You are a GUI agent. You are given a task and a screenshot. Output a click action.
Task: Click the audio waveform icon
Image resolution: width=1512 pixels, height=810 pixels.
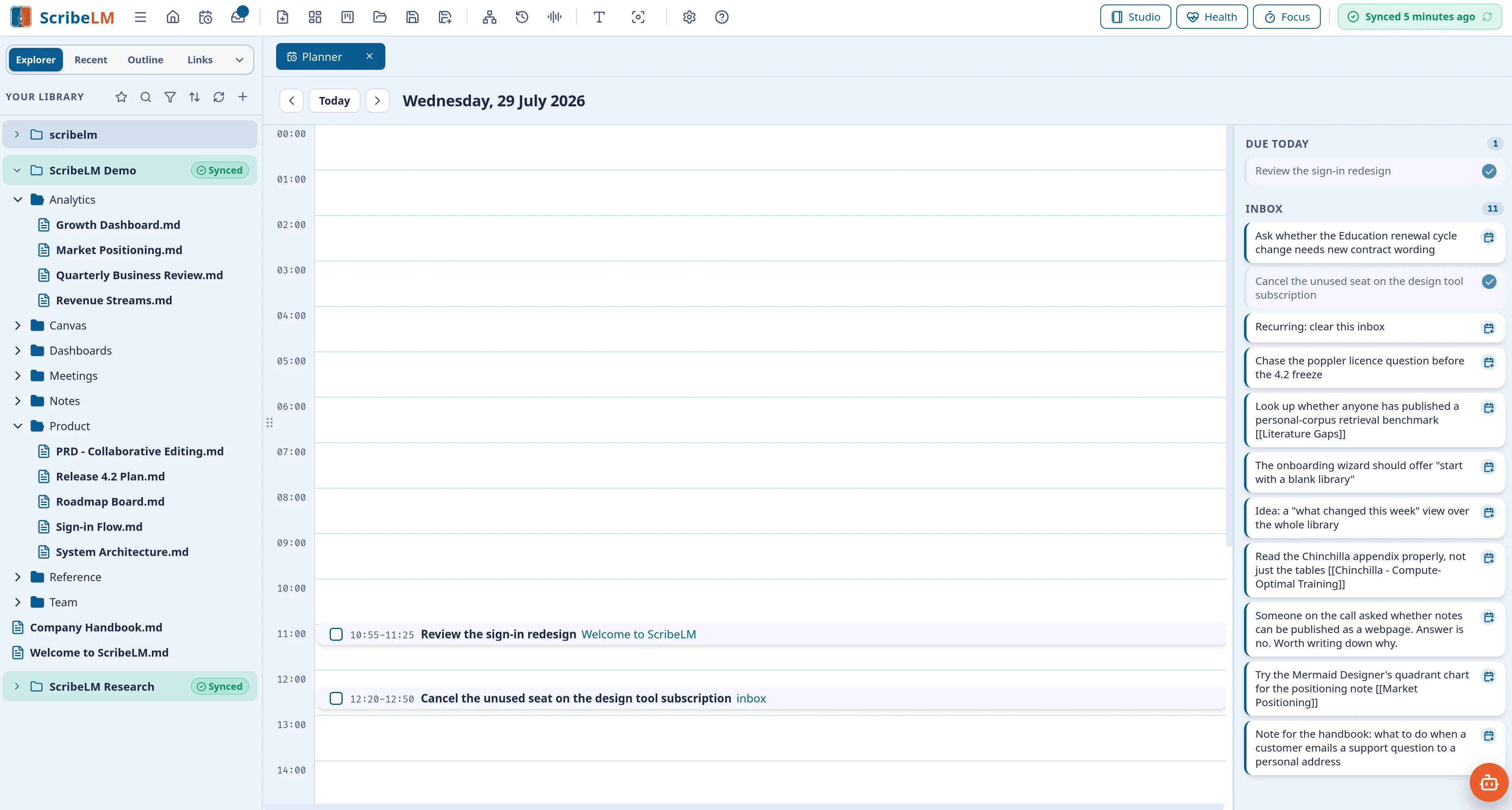pos(555,17)
